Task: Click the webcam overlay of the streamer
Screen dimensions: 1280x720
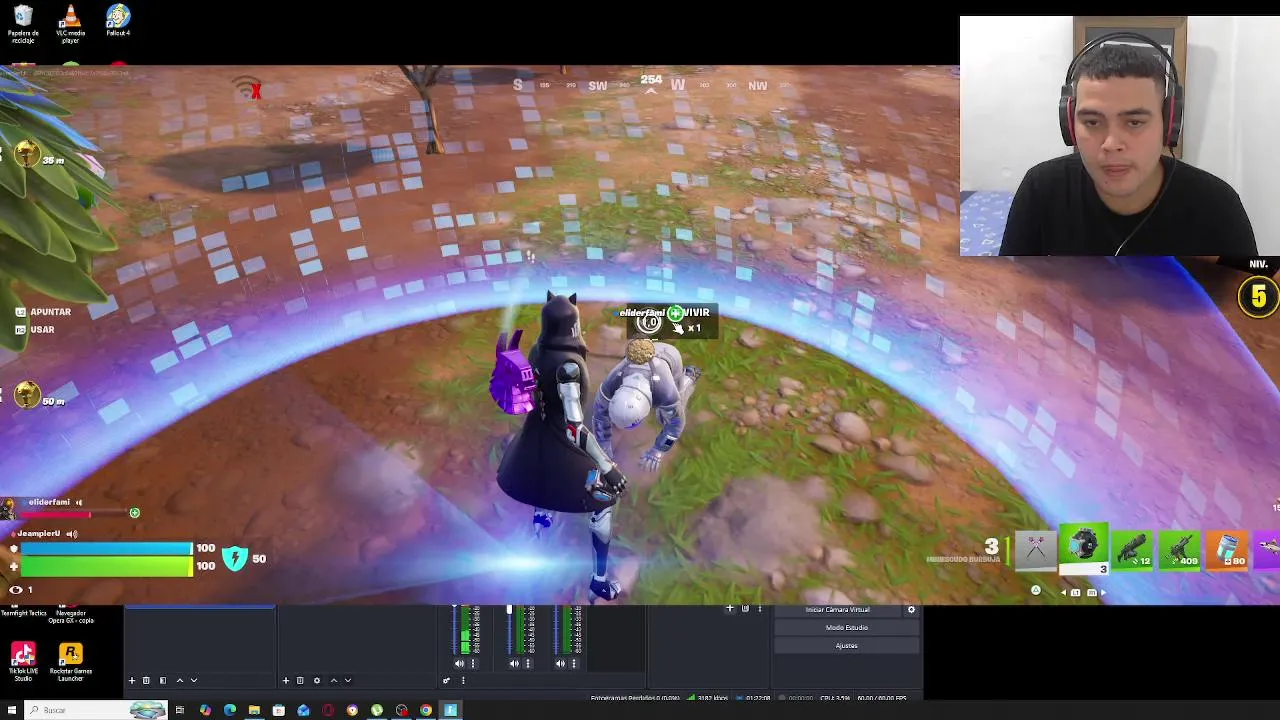Action: point(1119,136)
